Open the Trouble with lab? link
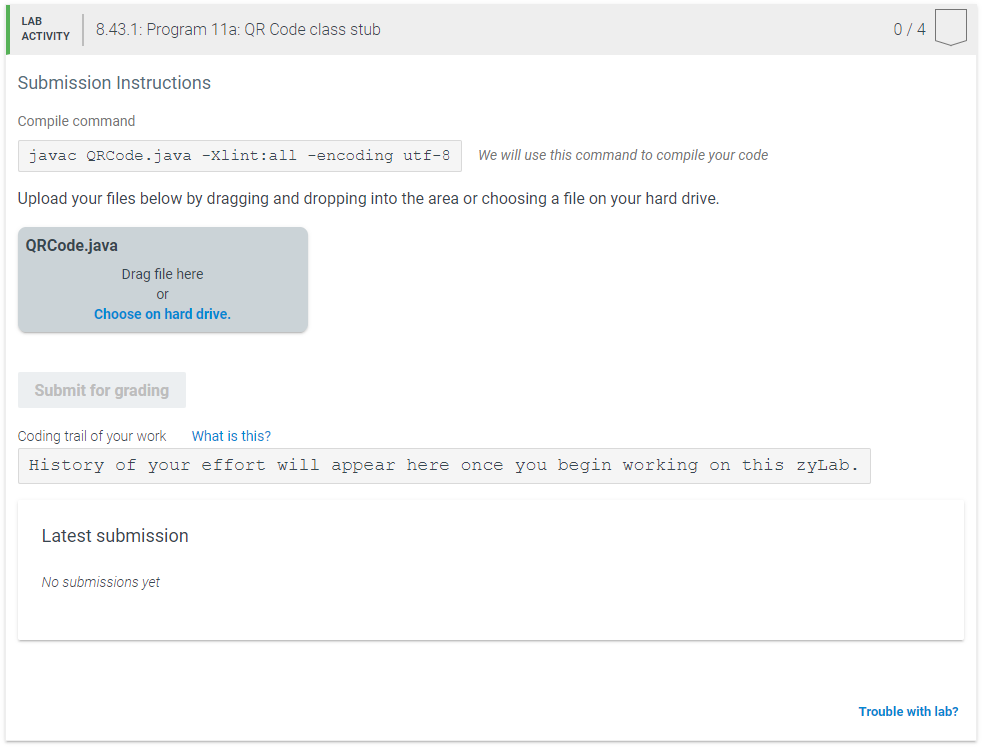 pyautogui.click(x=908, y=712)
